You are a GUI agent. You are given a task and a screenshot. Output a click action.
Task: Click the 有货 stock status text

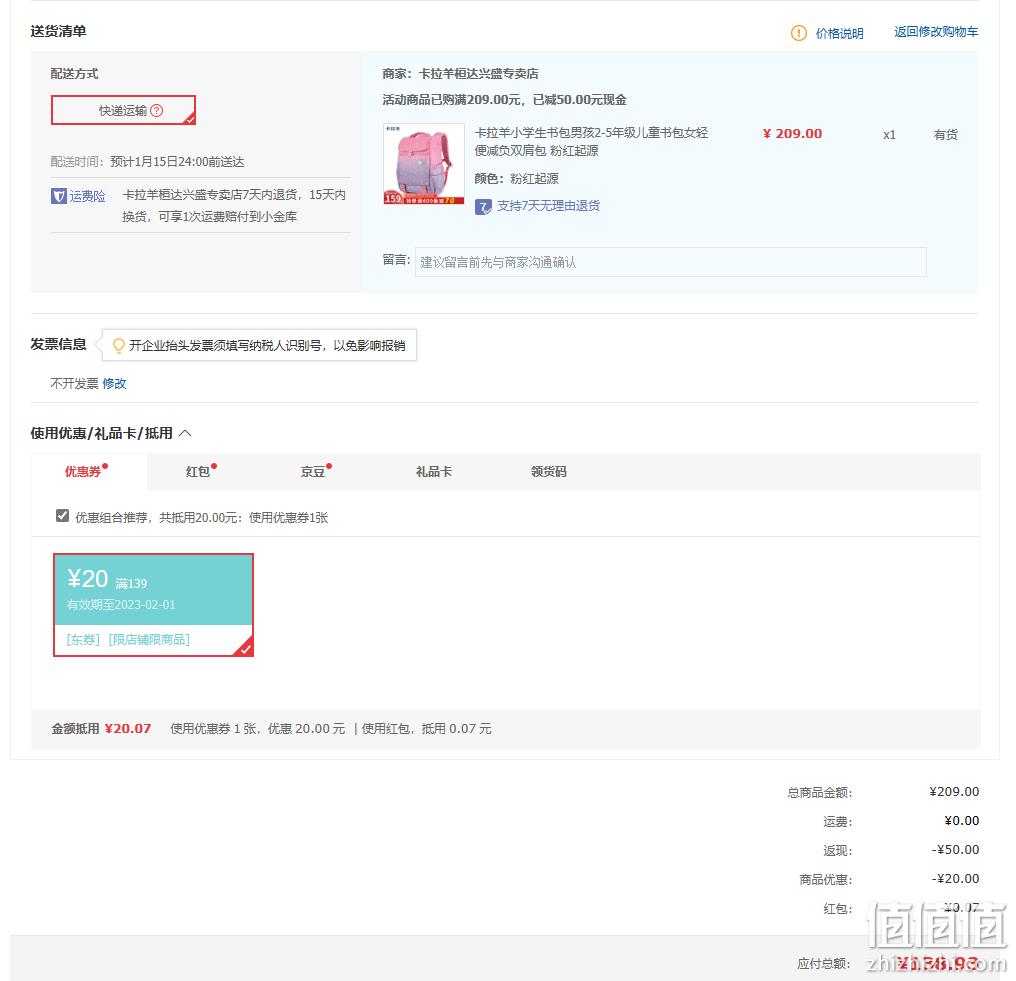(x=945, y=135)
